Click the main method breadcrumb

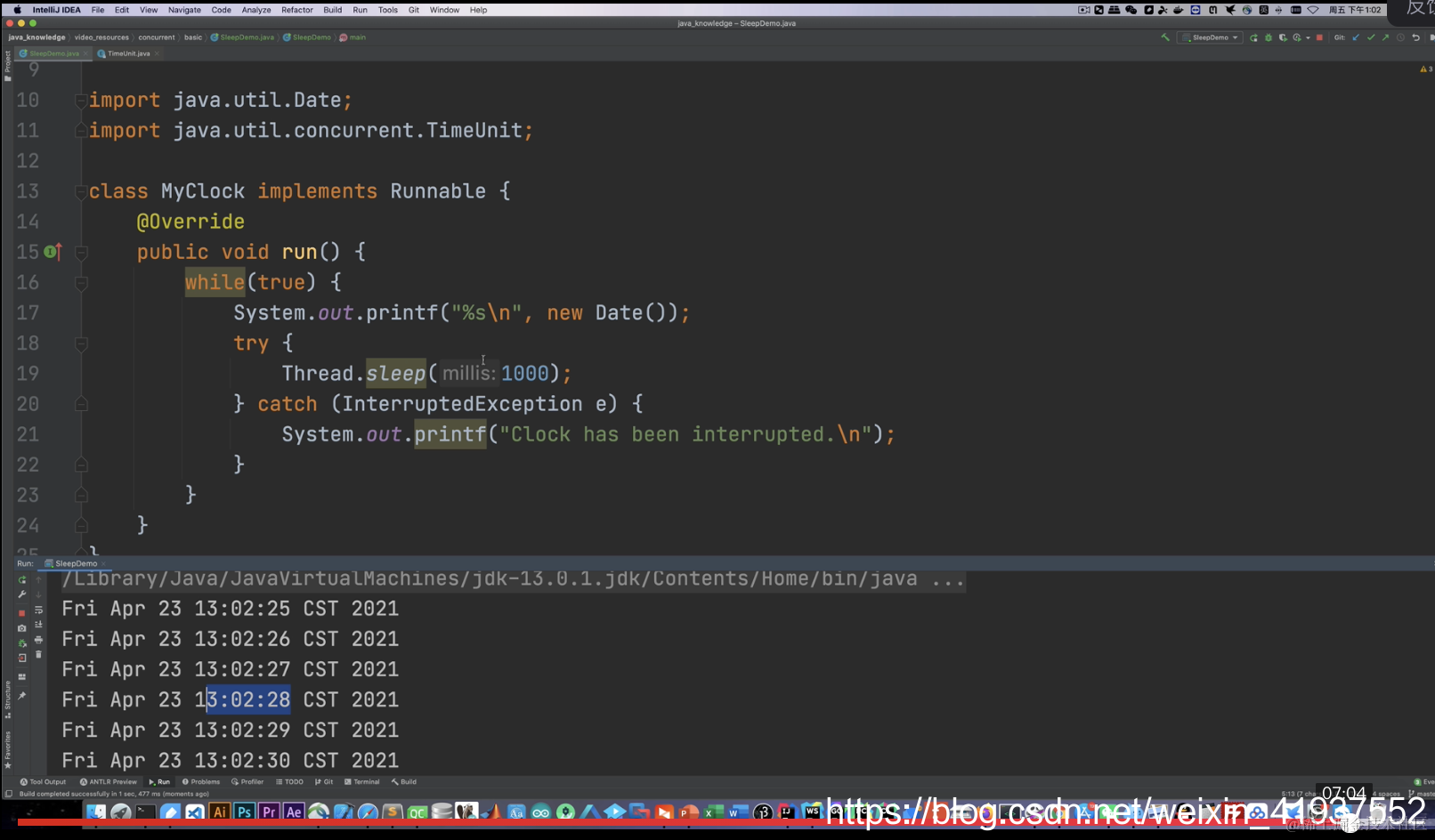coord(353,37)
